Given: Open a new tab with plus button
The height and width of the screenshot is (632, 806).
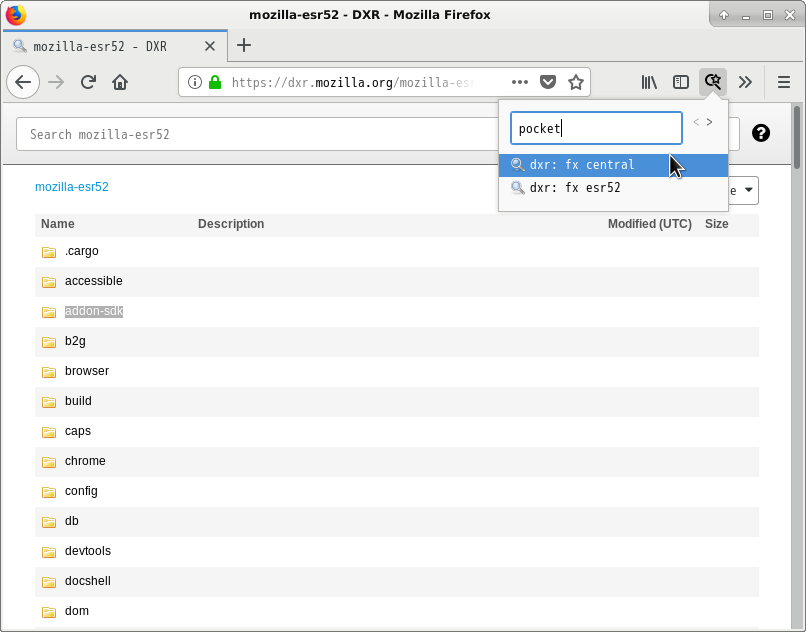Looking at the screenshot, I should click(244, 46).
